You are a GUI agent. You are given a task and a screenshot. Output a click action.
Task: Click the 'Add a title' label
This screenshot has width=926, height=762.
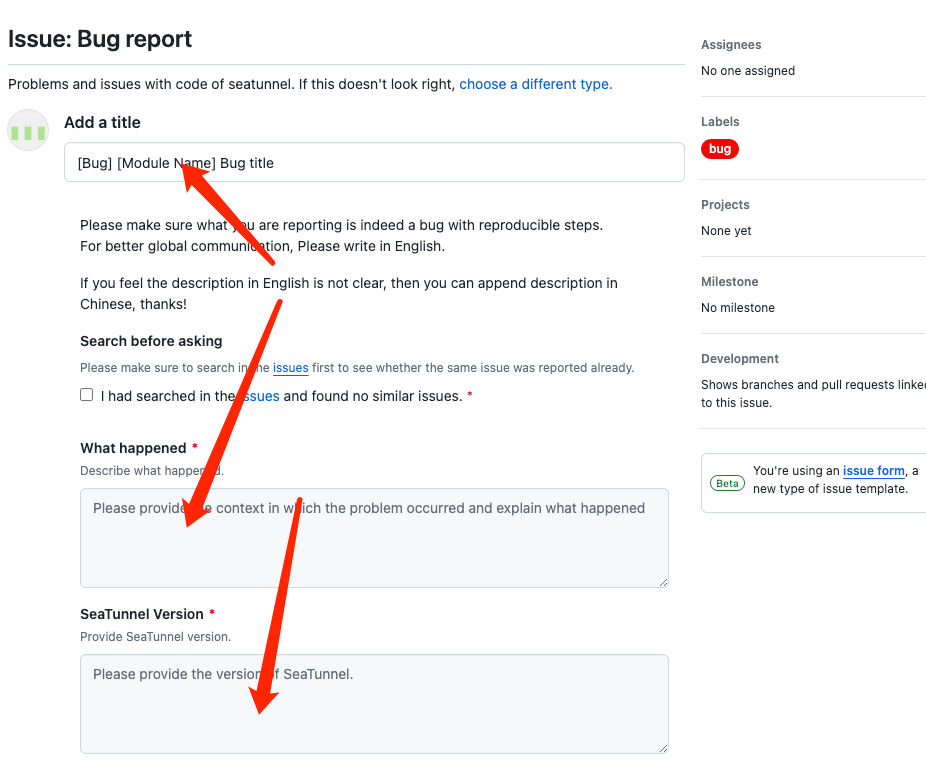pyautogui.click(x=102, y=122)
